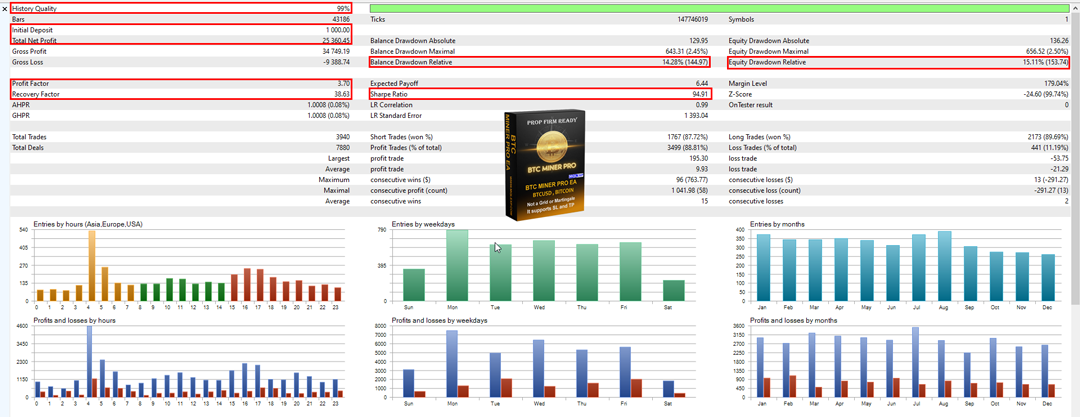Close the report using the top-left X
This screenshot has width=1080, height=417.
tap(5, 8)
